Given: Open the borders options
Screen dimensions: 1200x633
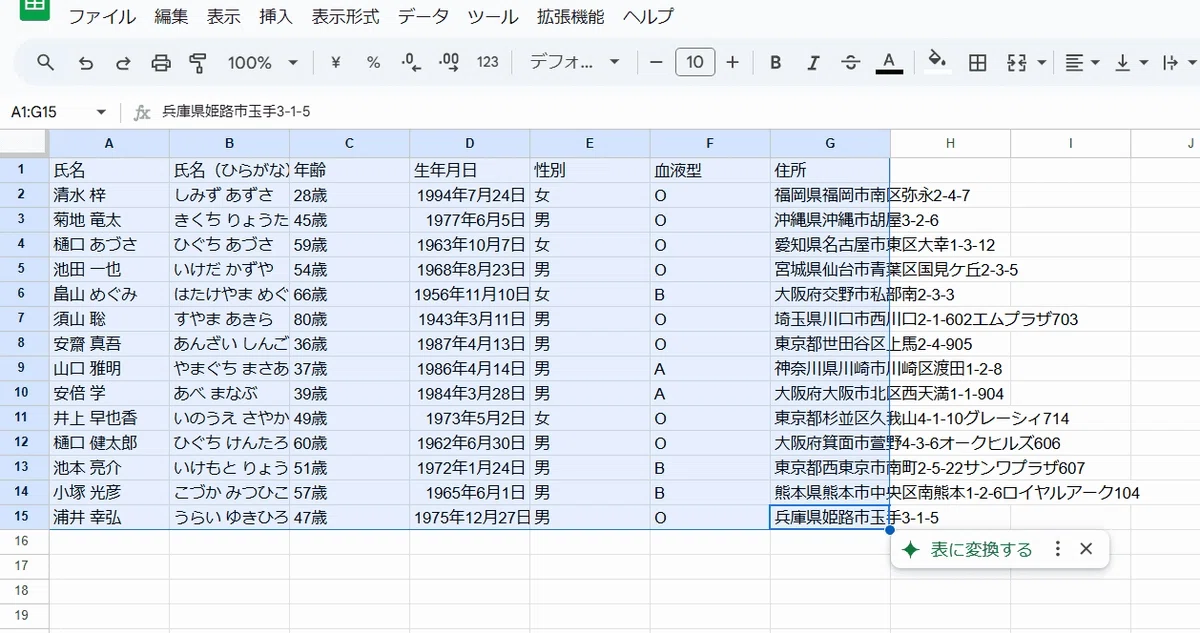Looking at the screenshot, I should pos(978,62).
